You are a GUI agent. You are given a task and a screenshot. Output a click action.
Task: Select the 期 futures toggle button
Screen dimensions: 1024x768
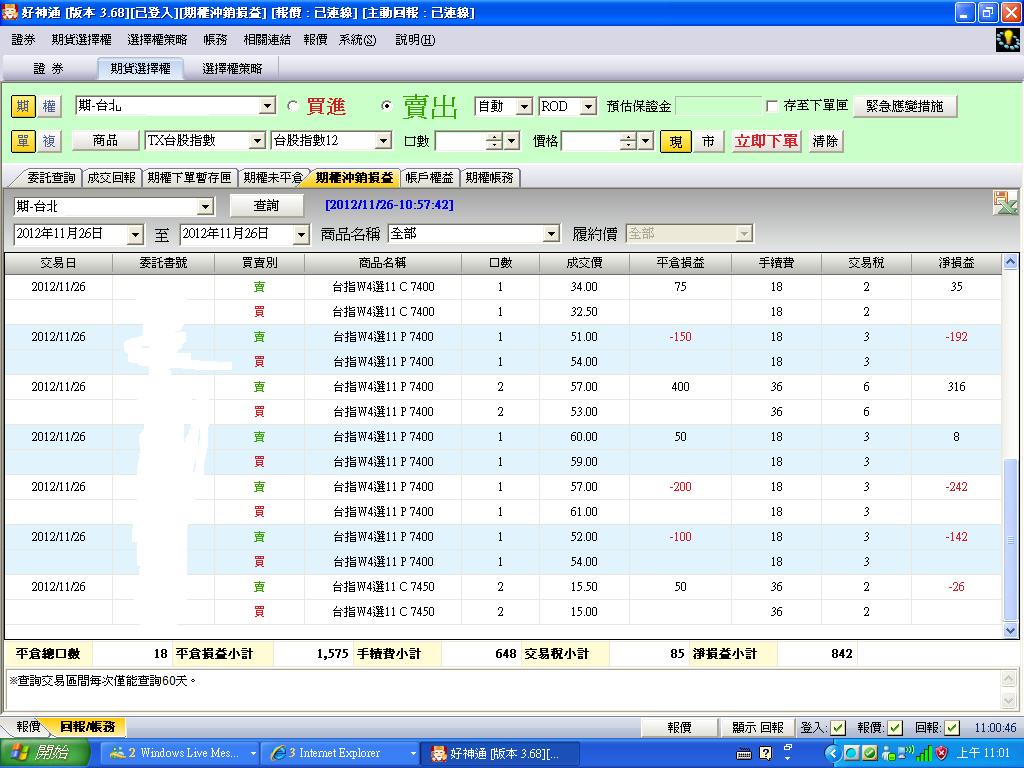point(23,106)
